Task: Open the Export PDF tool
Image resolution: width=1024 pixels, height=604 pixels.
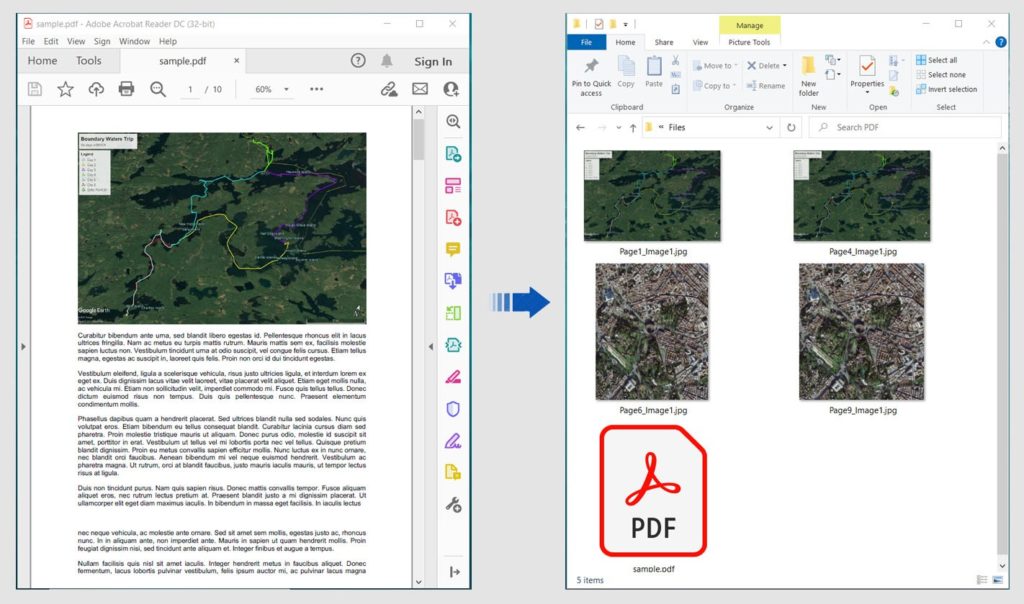Action: [x=453, y=152]
